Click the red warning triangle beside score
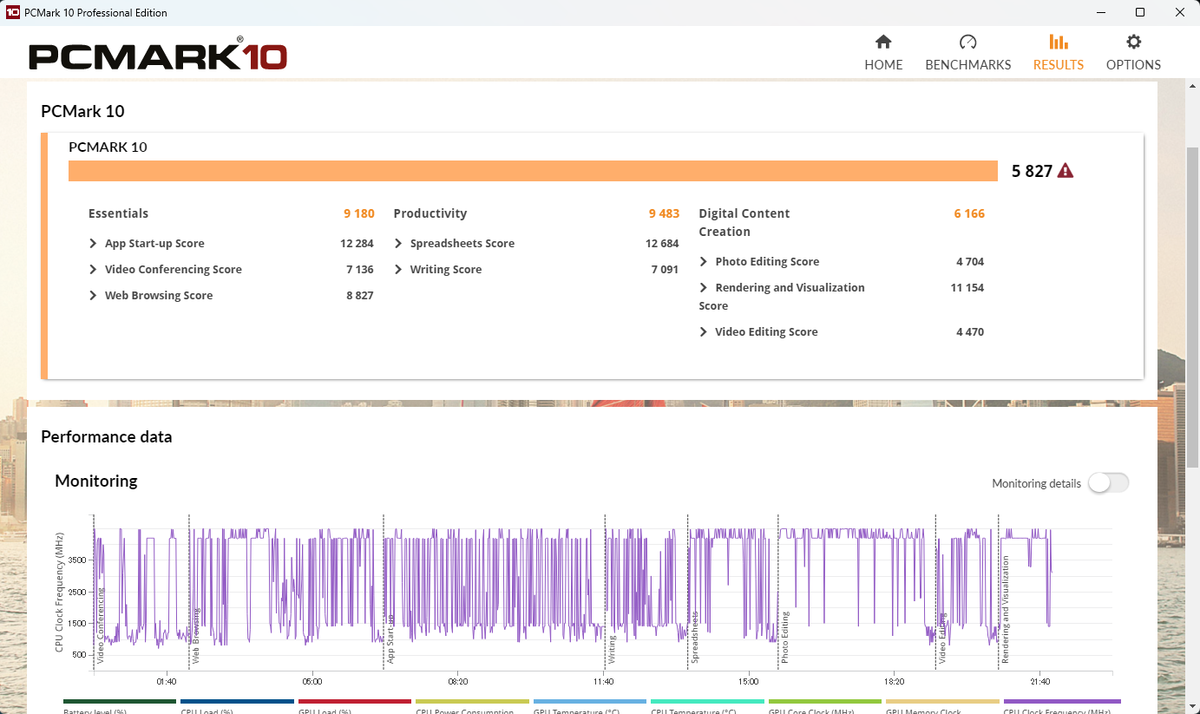This screenshot has height=714, width=1200. pos(1065,171)
